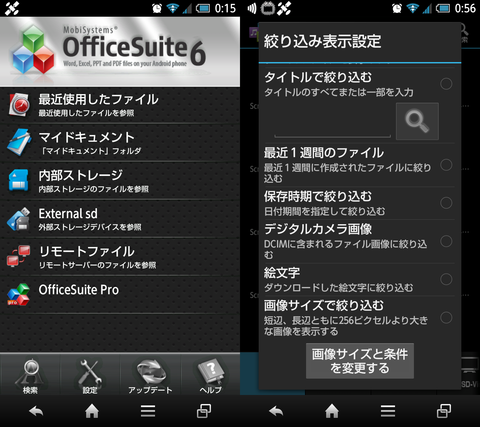Select the デジタルカメラ画像 radio button
This screenshot has height=427, width=480.
pyautogui.click(x=446, y=241)
